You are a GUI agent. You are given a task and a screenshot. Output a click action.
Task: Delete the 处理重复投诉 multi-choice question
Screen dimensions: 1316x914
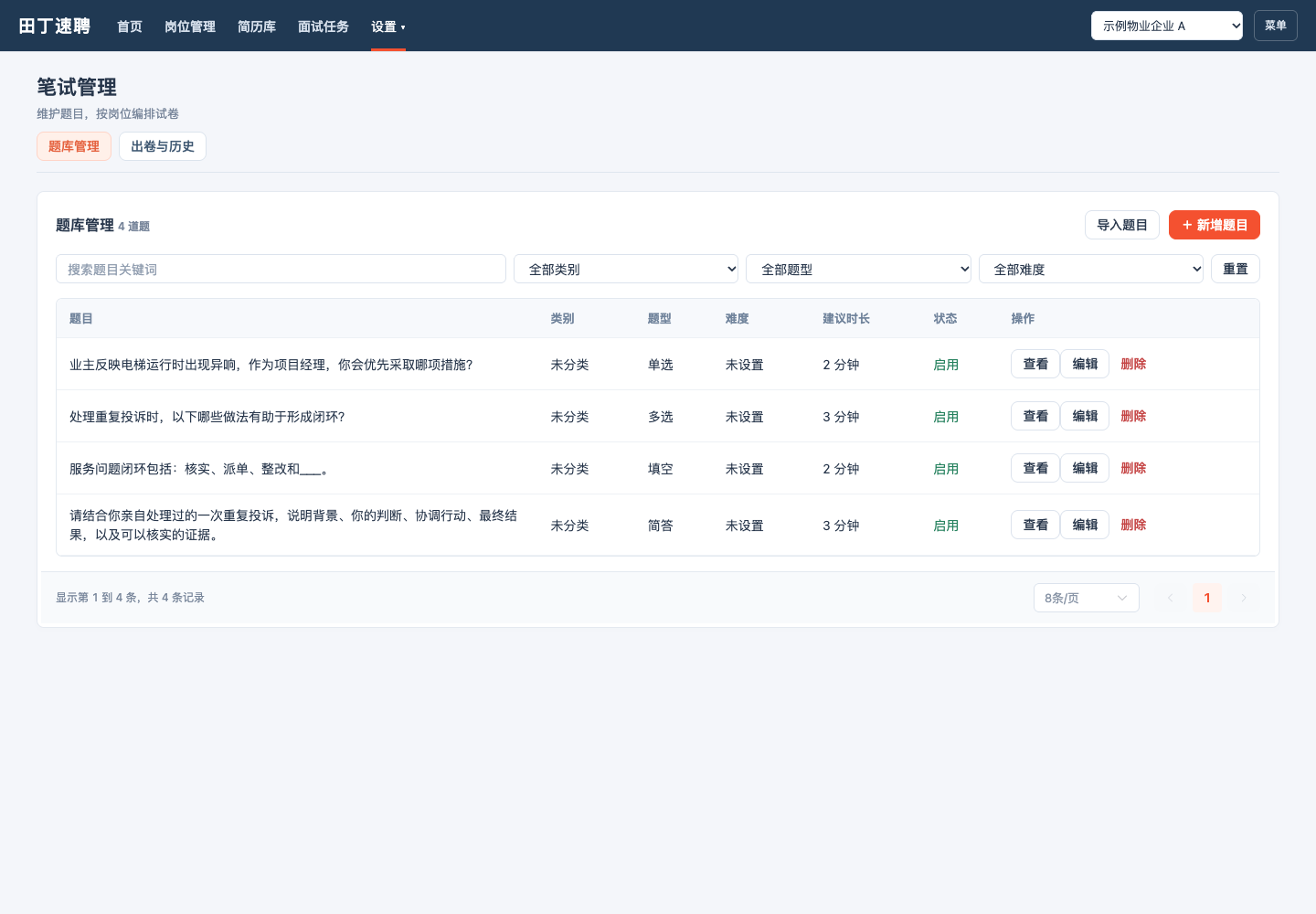pyautogui.click(x=1133, y=416)
